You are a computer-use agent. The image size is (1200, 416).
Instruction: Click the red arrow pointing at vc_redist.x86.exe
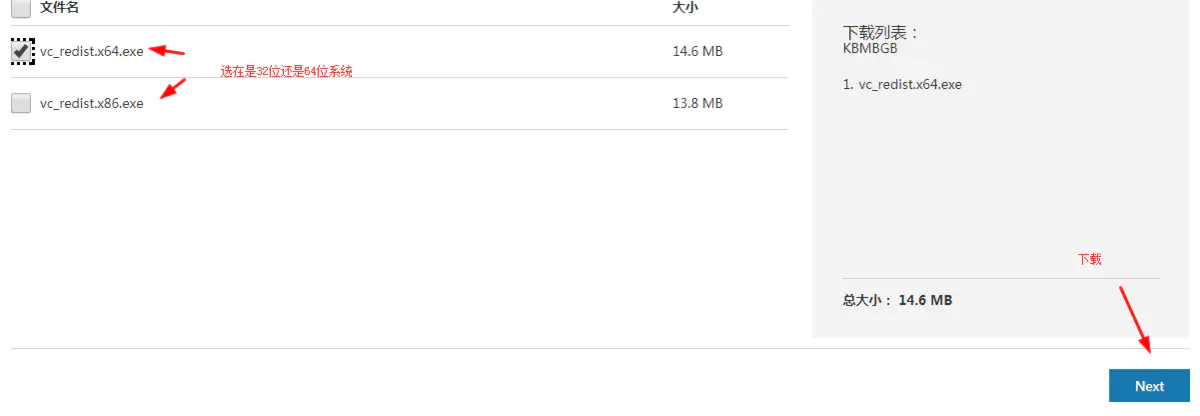click(x=173, y=88)
